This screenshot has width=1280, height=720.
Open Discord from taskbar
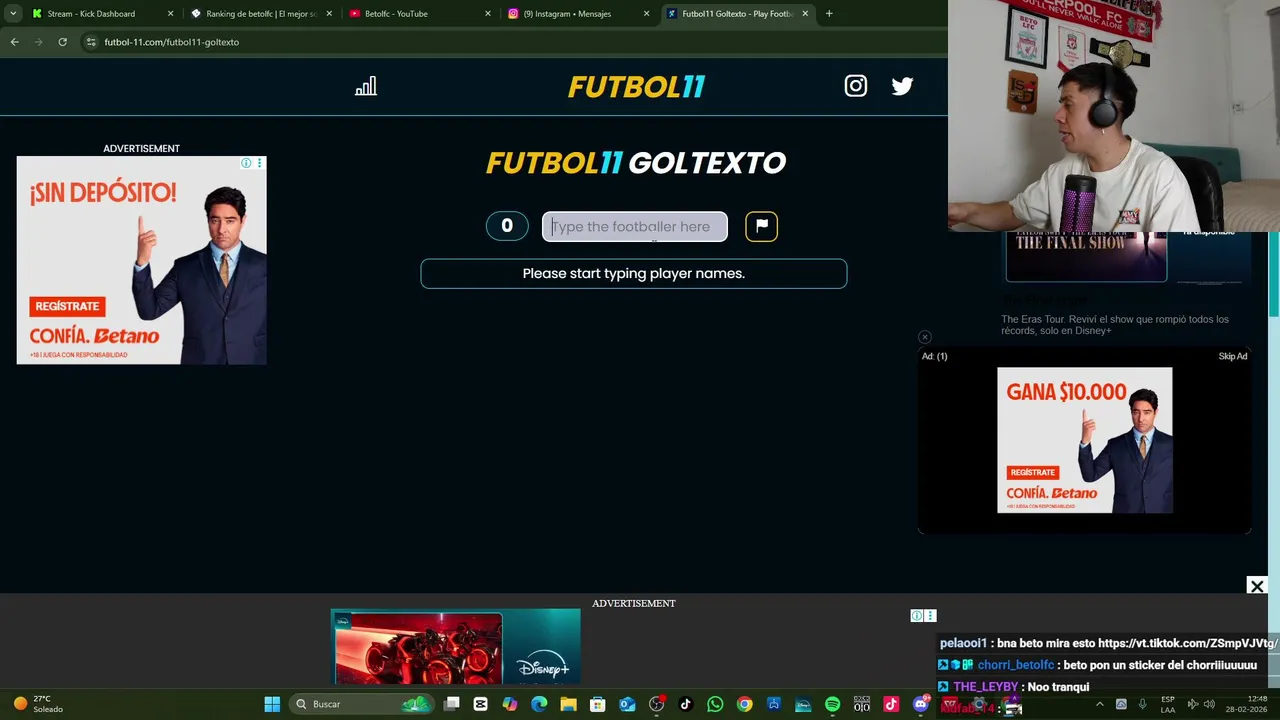click(x=920, y=704)
